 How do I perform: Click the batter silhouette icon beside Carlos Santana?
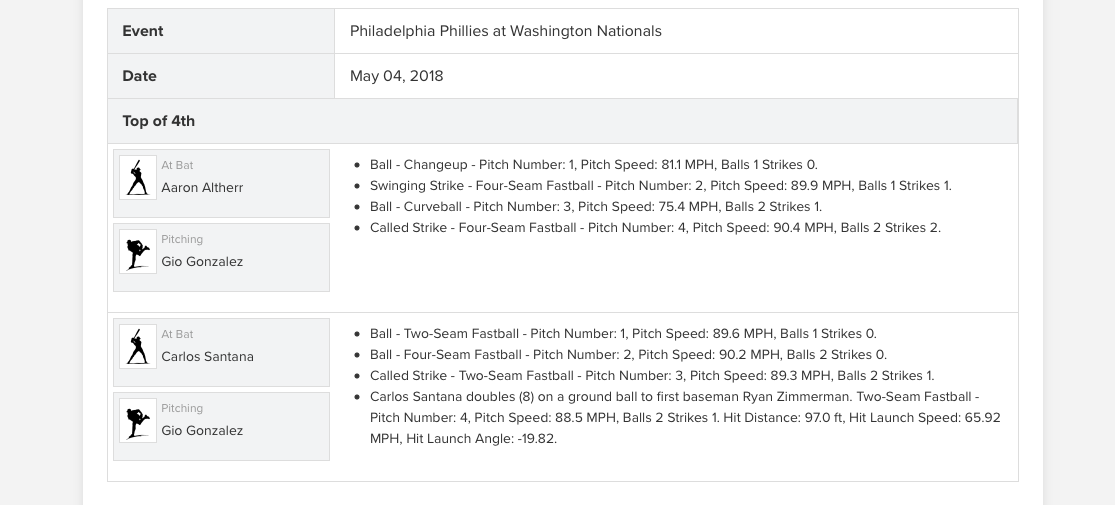coord(138,347)
